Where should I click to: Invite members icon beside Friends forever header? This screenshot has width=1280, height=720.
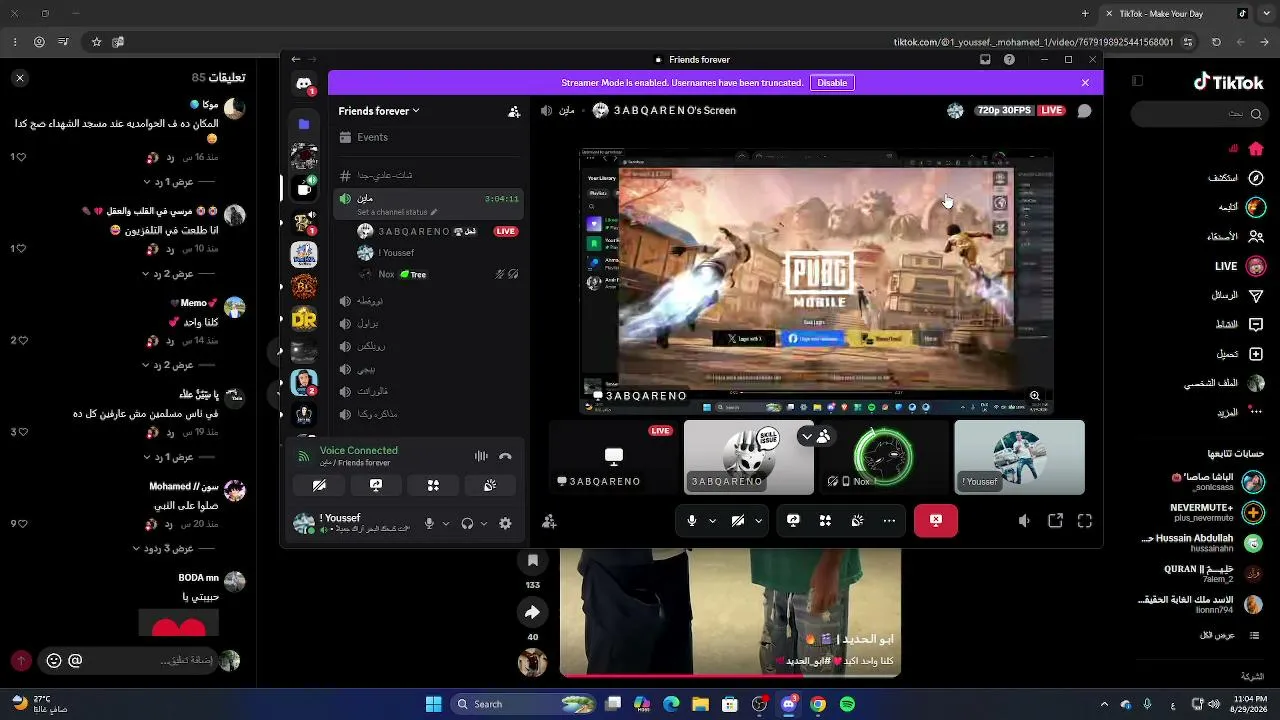[514, 111]
